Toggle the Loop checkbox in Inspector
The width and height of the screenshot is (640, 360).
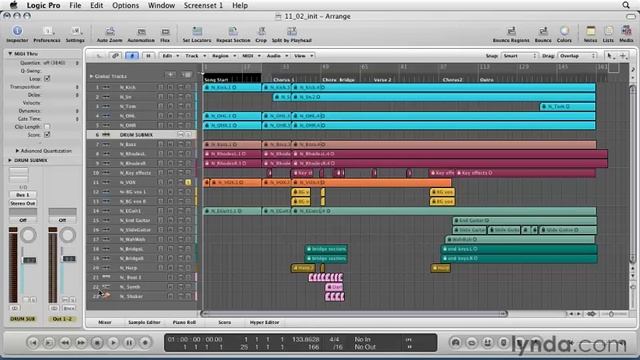coord(47,78)
